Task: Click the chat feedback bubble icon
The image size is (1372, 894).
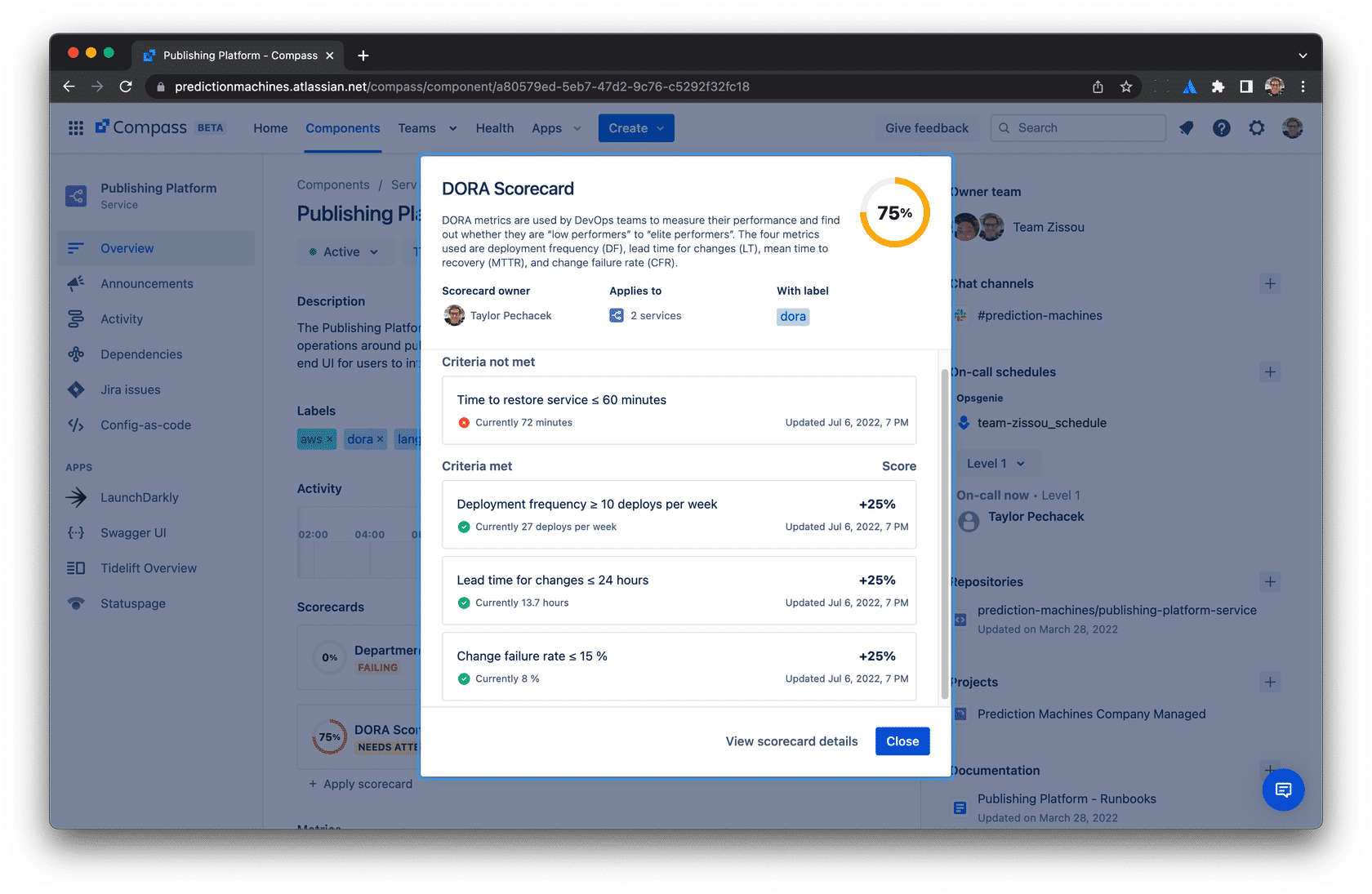Action: pos(1283,789)
